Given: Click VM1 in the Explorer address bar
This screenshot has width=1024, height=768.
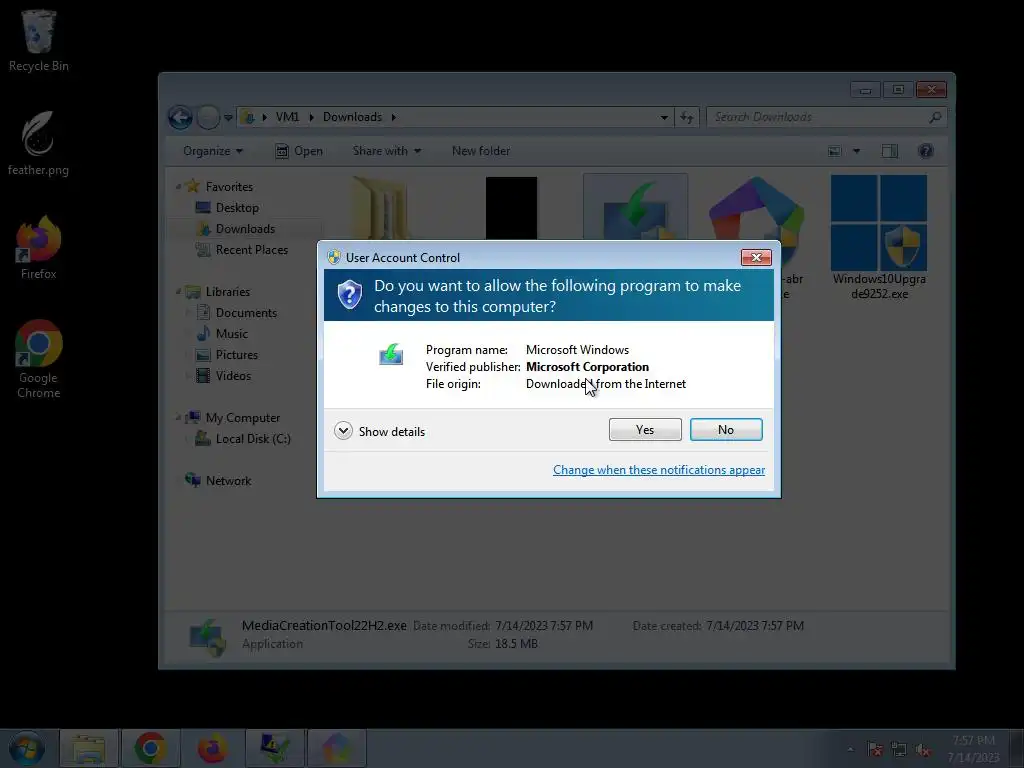Looking at the screenshot, I should (x=287, y=117).
